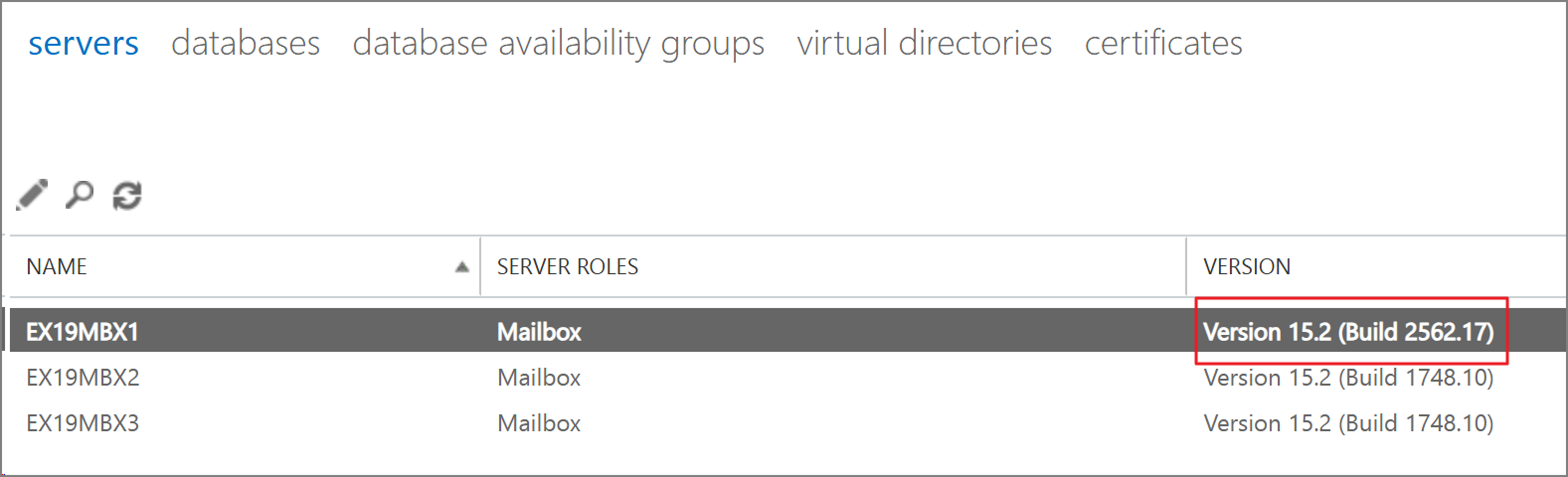Select server EX19MBX2 row
Image resolution: width=1568 pixels, height=477 pixels.
787,377
